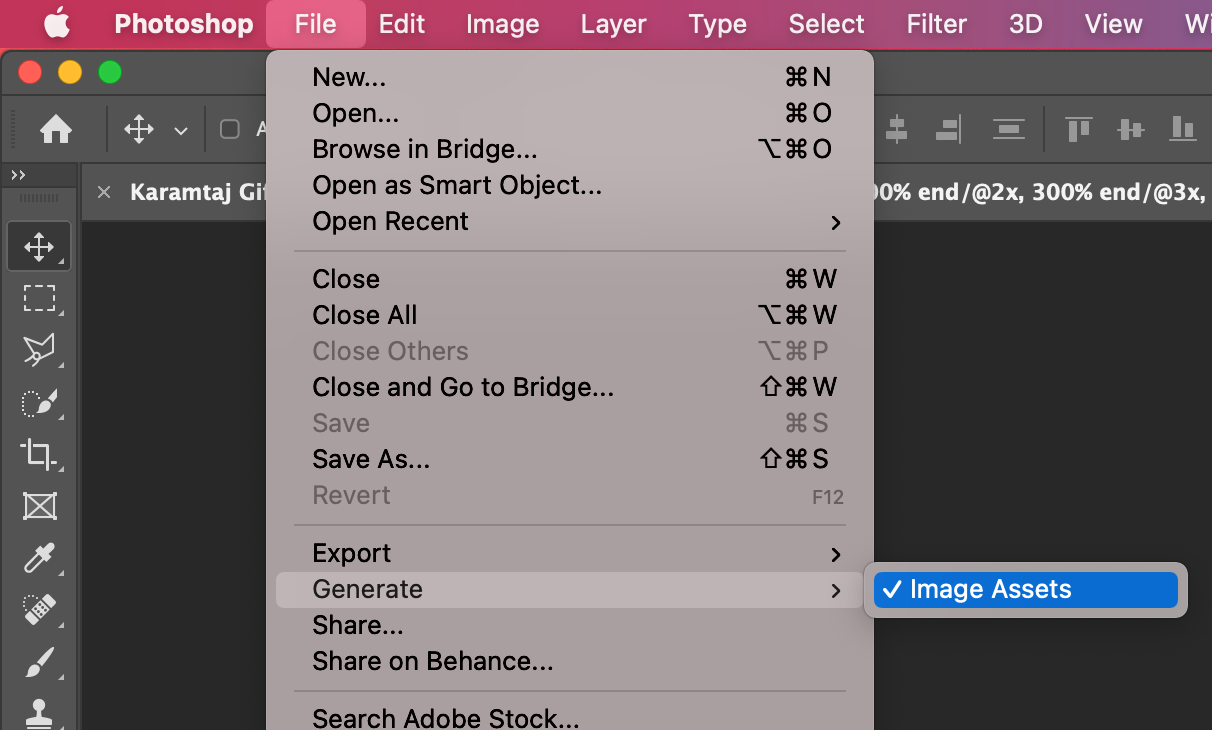Open the Photoshop application menu

pos(184,24)
